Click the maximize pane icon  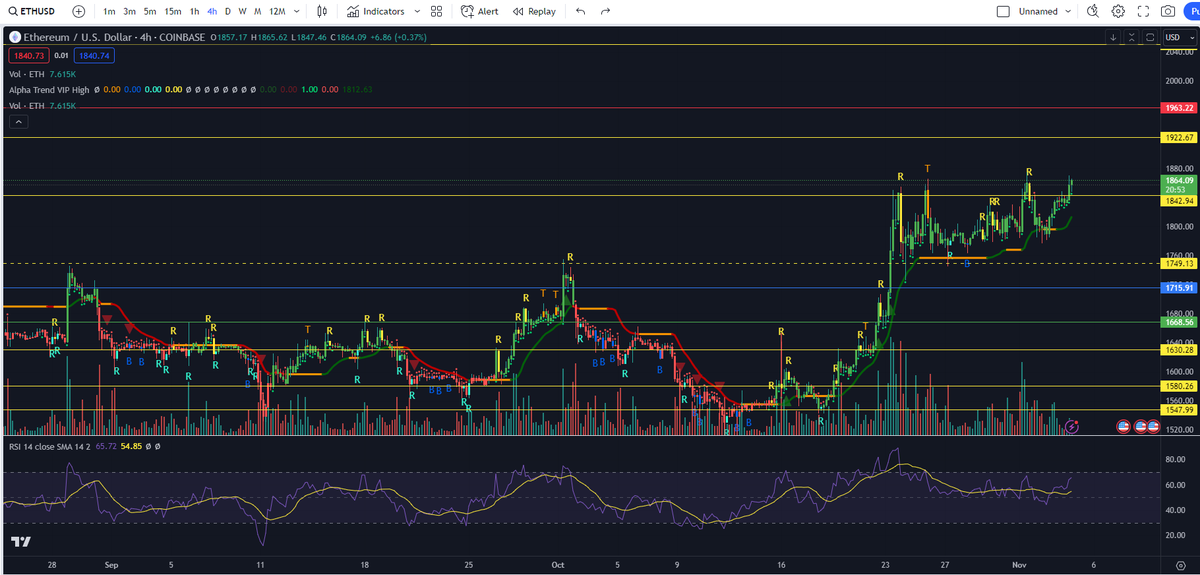coord(1148,37)
